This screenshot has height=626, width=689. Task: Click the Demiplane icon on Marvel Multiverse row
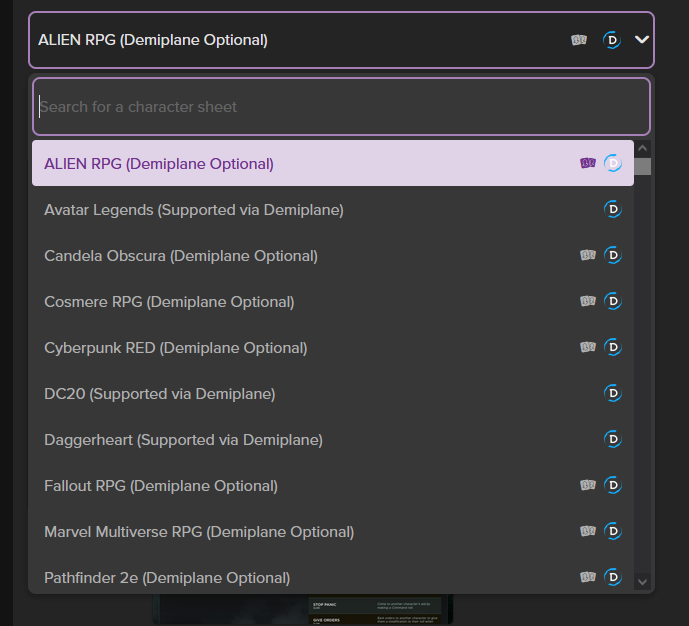coord(613,532)
